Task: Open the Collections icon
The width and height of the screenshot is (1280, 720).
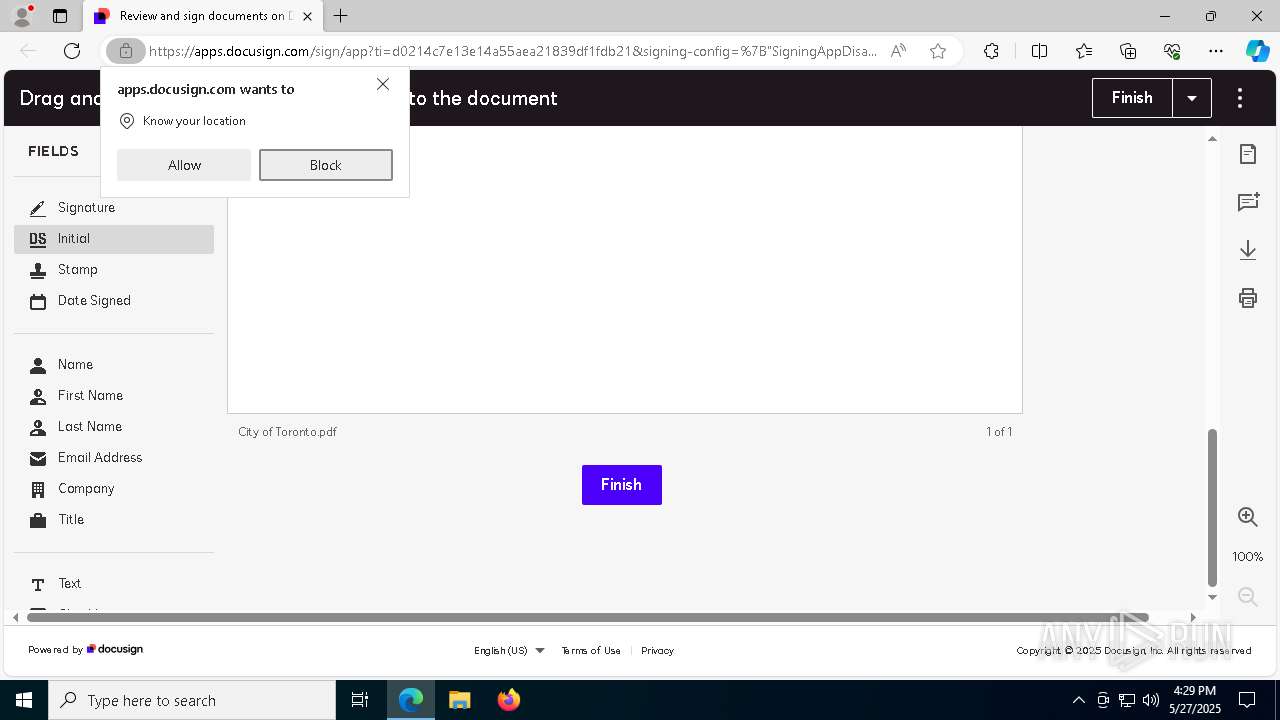Action: coord(1128,51)
